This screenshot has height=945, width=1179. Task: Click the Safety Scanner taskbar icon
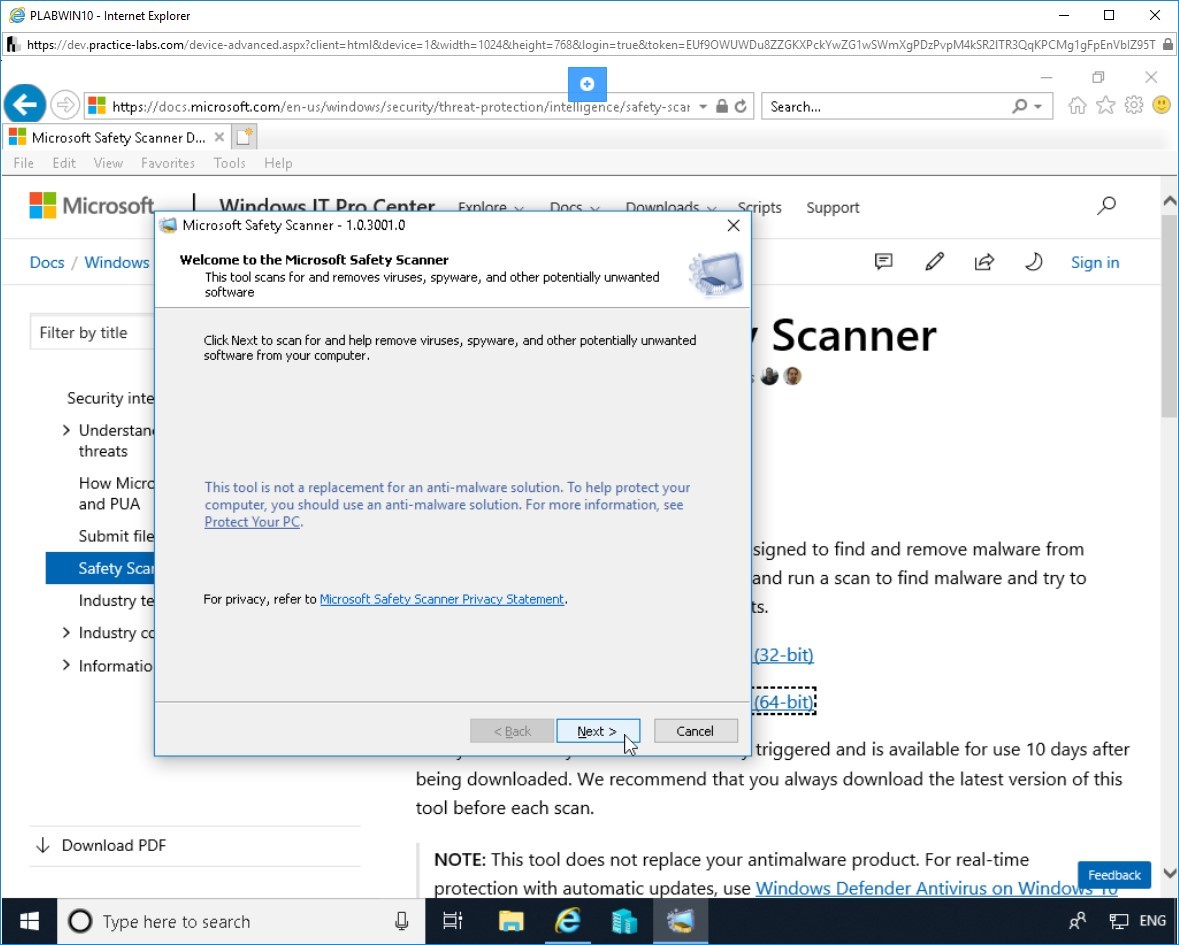[680, 921]
